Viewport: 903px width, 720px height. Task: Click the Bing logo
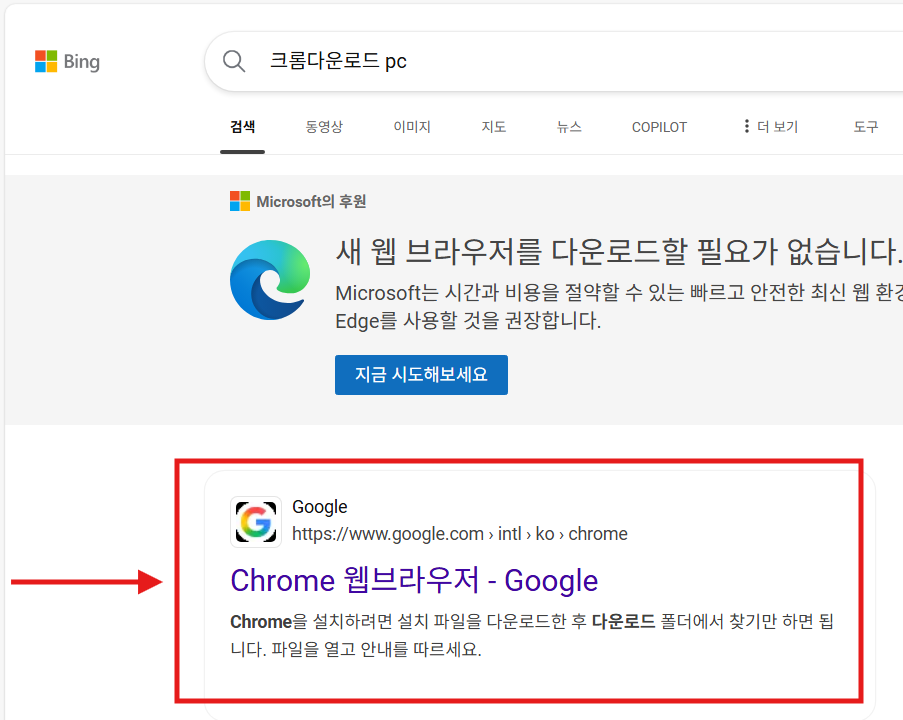pyautogui.click(x=66, y=61)
